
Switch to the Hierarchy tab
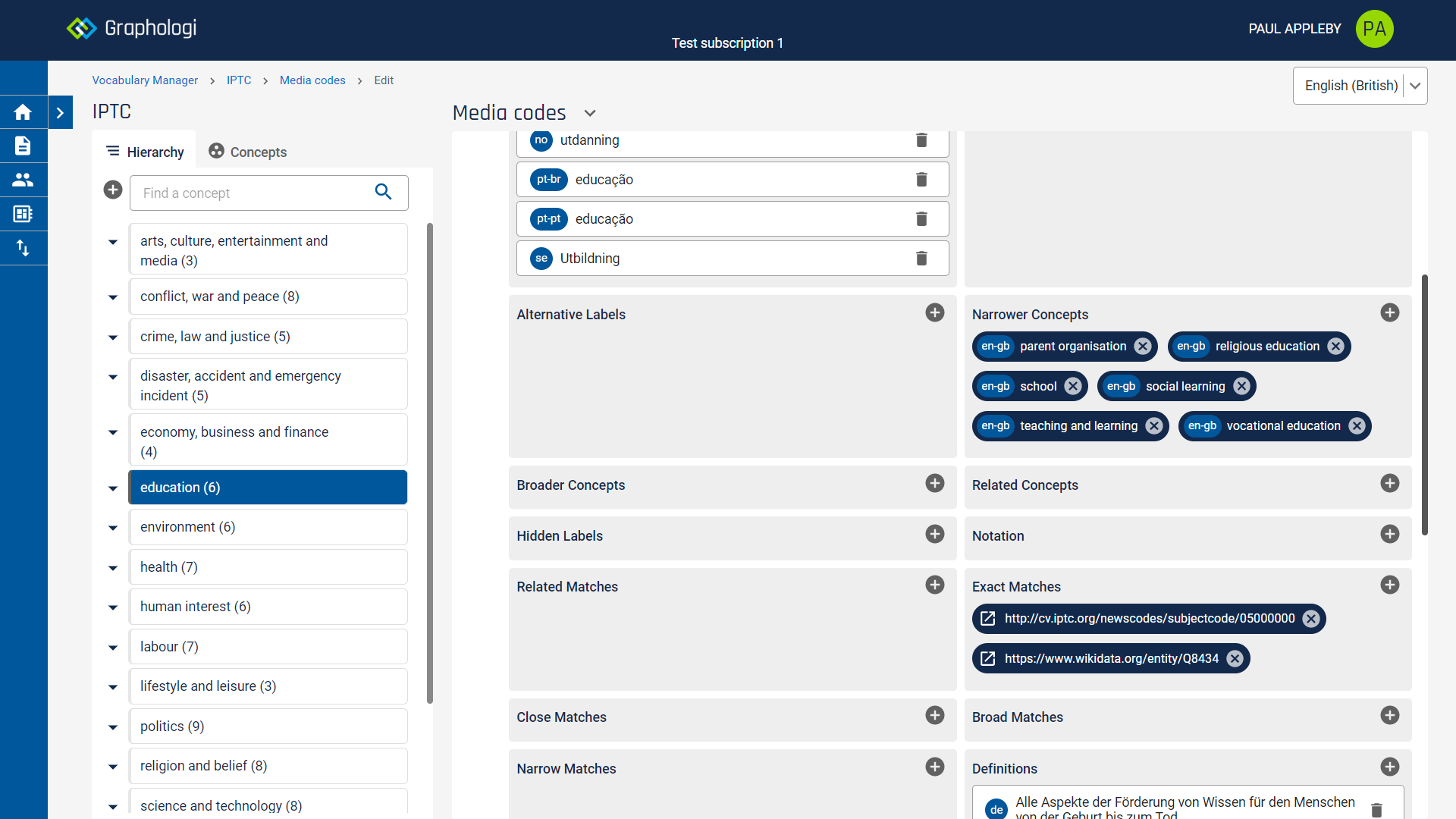145,152
